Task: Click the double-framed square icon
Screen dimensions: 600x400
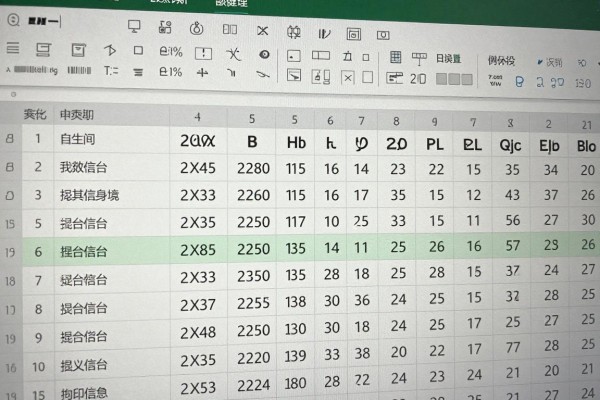Action: tap(354, 34)
